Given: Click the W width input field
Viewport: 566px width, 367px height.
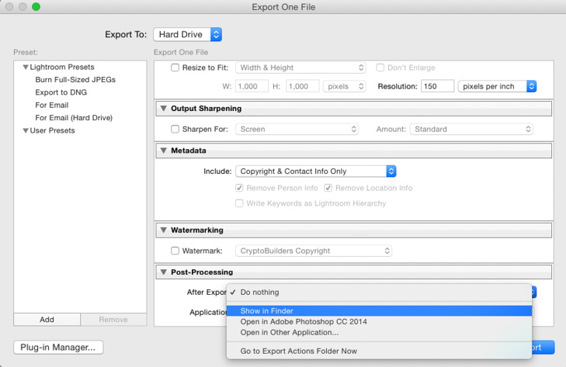Looking at the screenshot, I should click(252, 87).
